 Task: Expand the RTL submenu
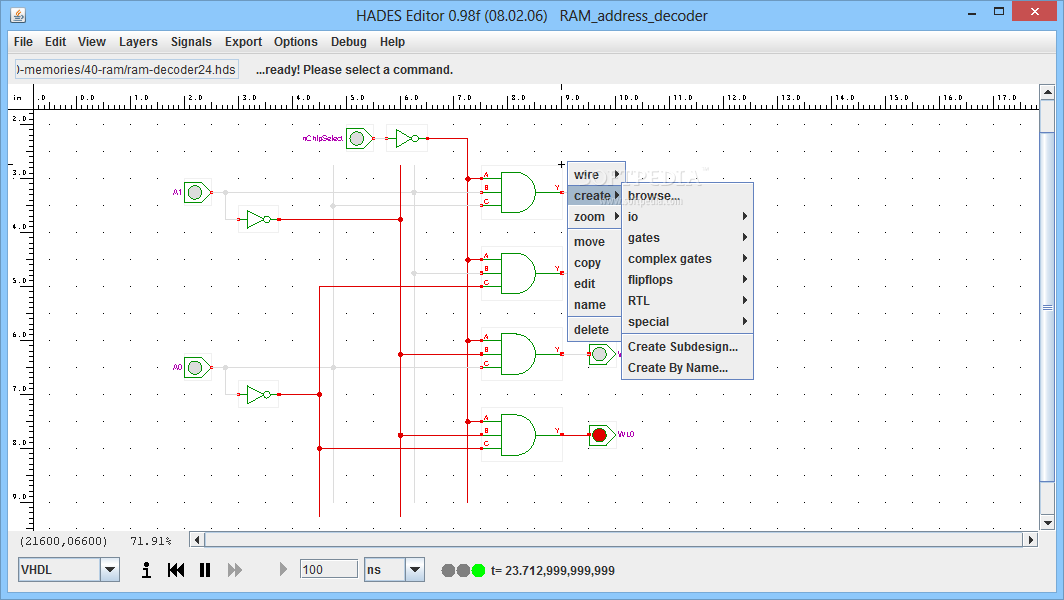point(687,301)
